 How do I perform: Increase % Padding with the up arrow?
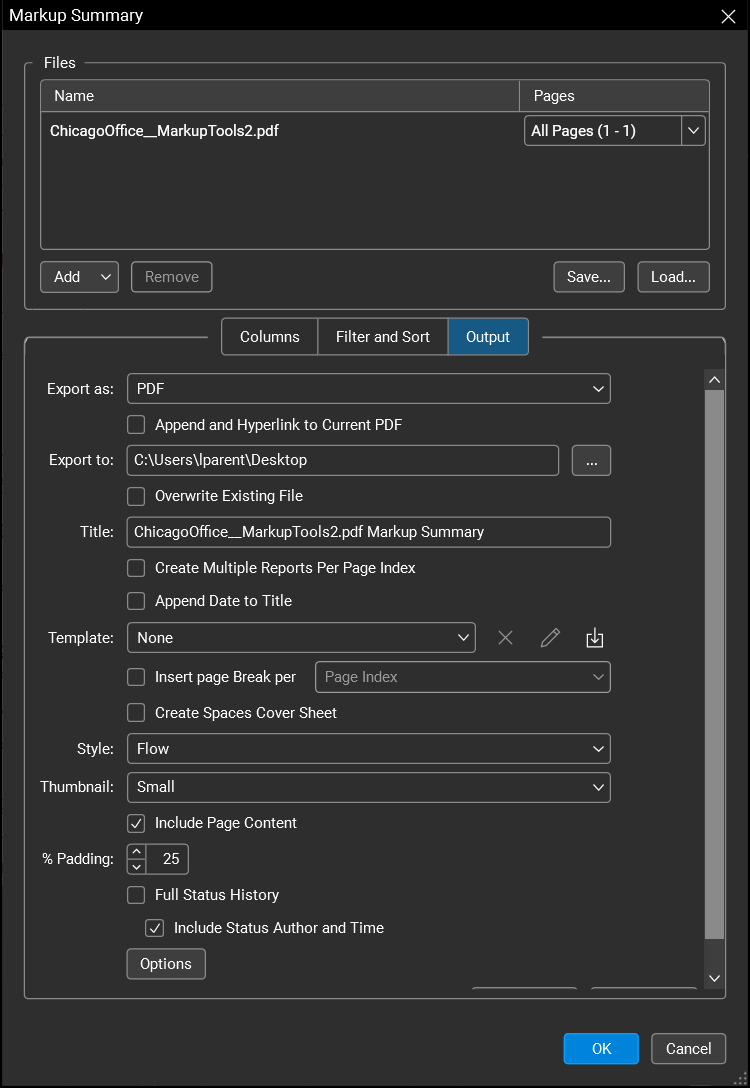[137, 852]
